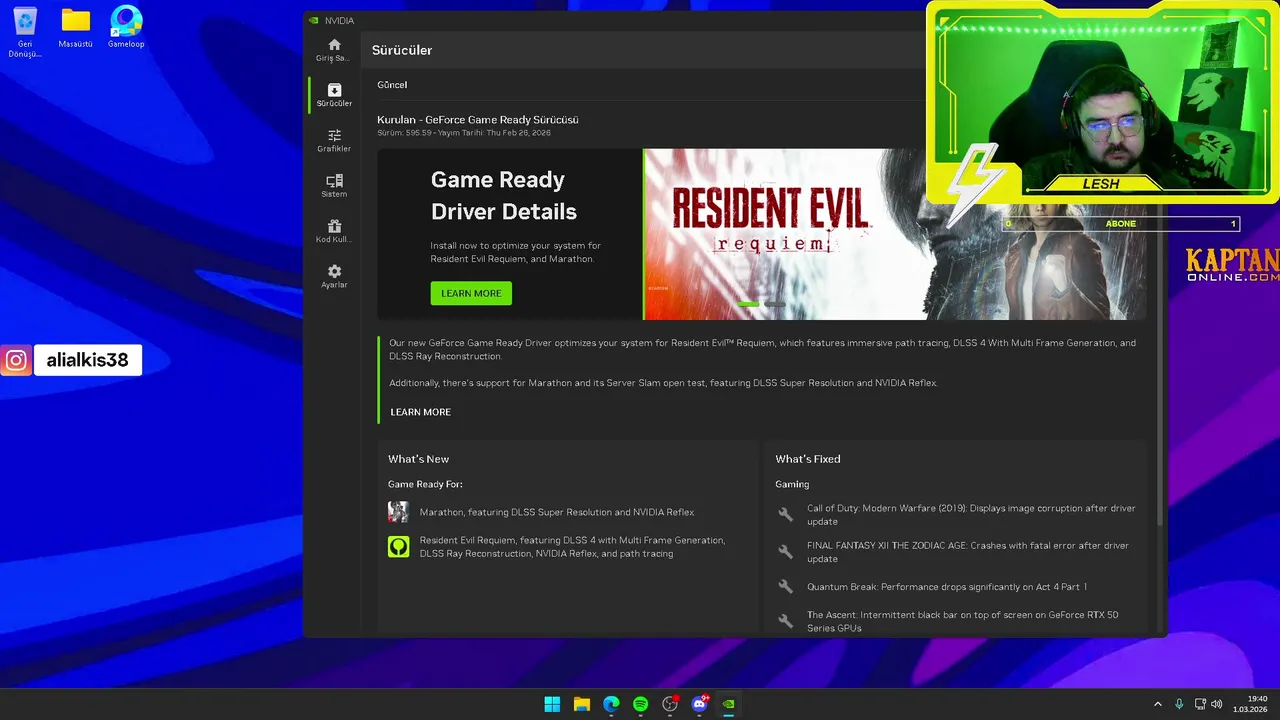The height and width of the screenshot is (720, 1280).
Task: Select the second carousel indicator dot
Action: 775,303
